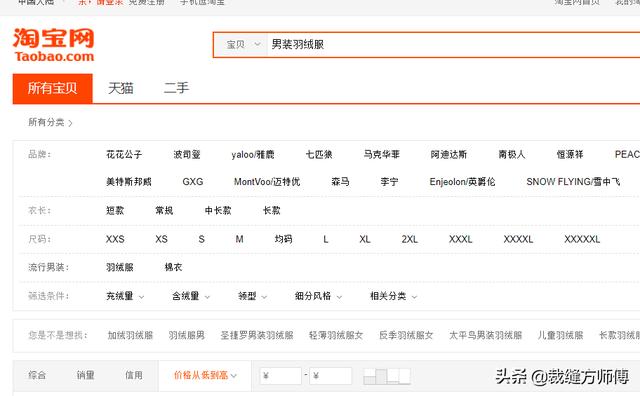This screenshot has height=396, width=640.
Task: Click suggested search 圣捷罗男装羽绒服
Action: coord(257,336)
